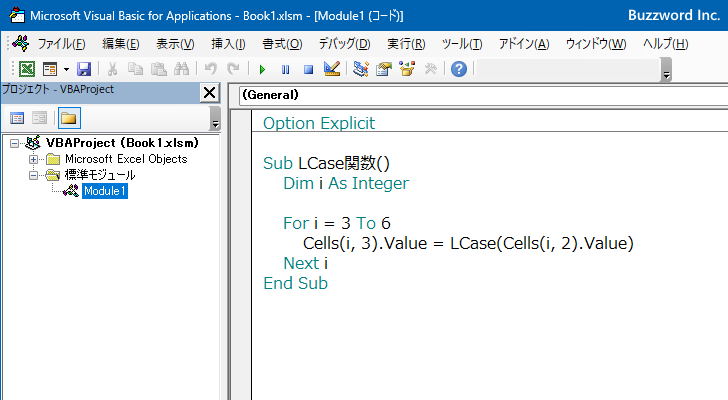Open the Object Browser toolbar icon

pos(407,69)
